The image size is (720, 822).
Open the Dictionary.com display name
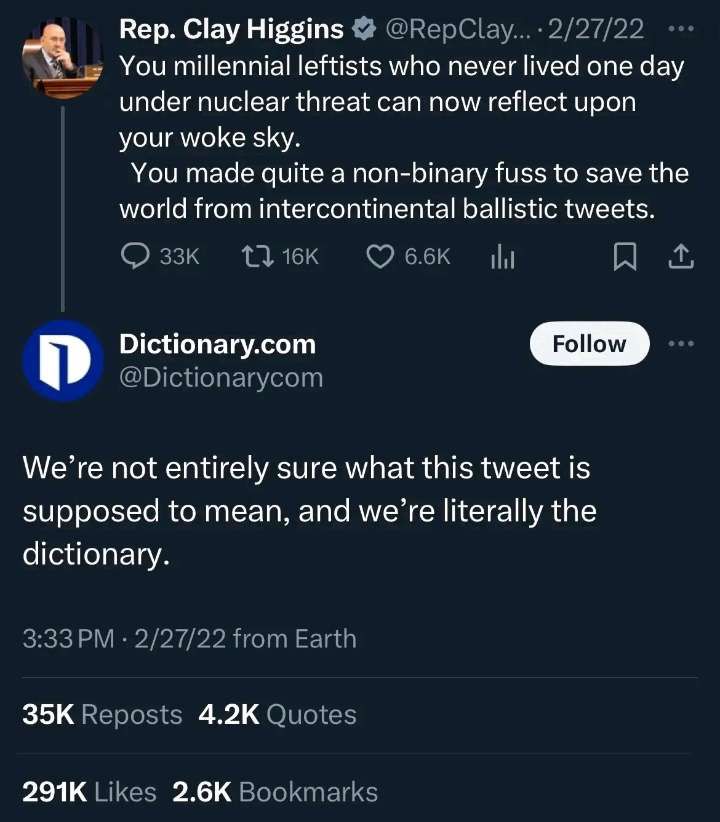coord(217,344)
